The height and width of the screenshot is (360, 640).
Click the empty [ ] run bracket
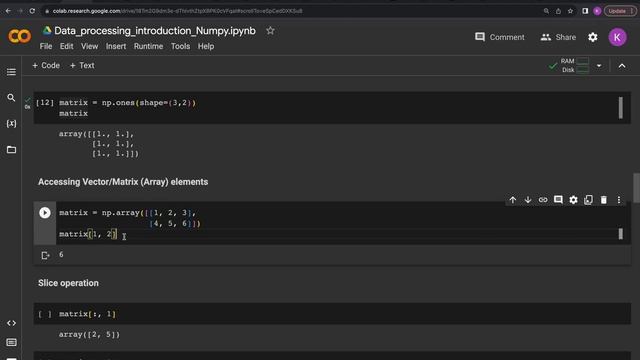click(x=45, y=314)
